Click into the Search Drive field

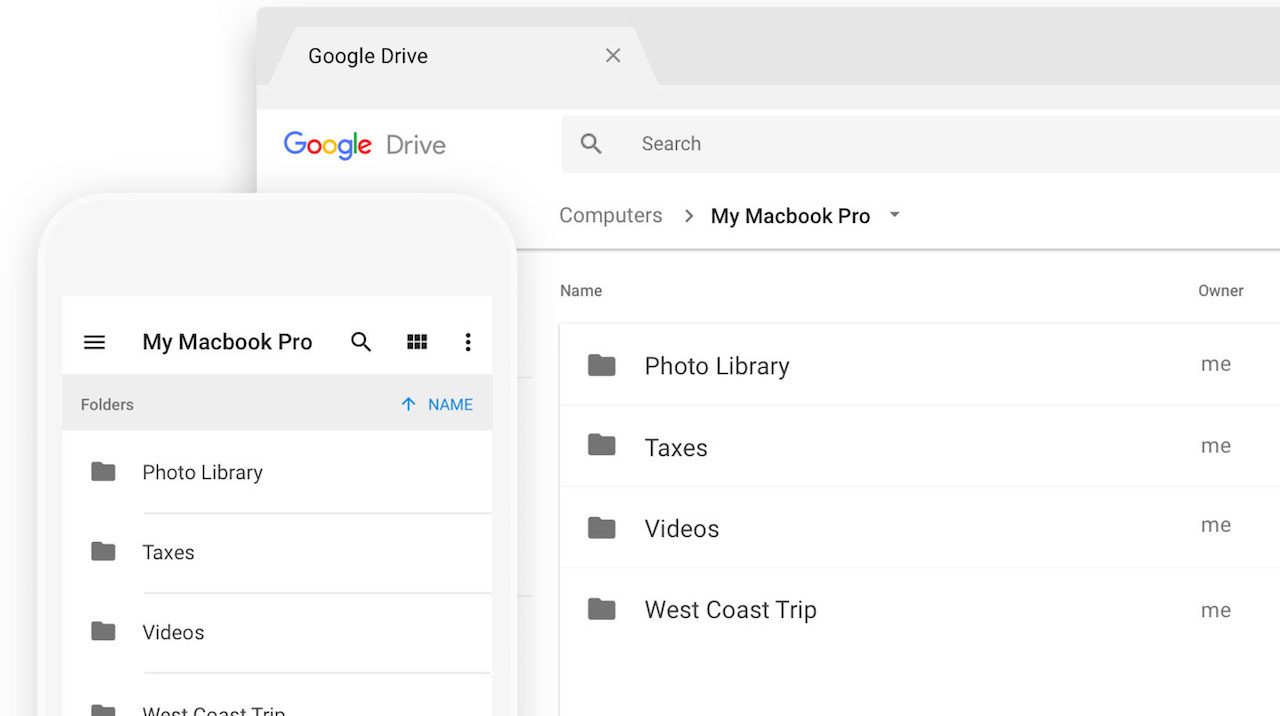[900, 144]
